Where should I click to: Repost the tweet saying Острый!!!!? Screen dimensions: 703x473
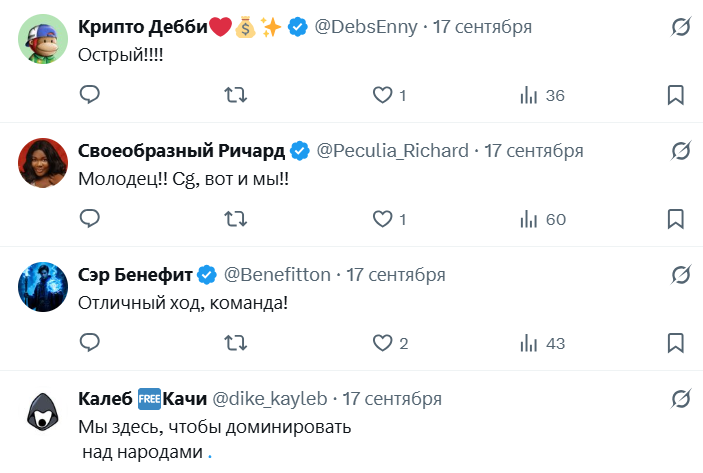point(236,95)
